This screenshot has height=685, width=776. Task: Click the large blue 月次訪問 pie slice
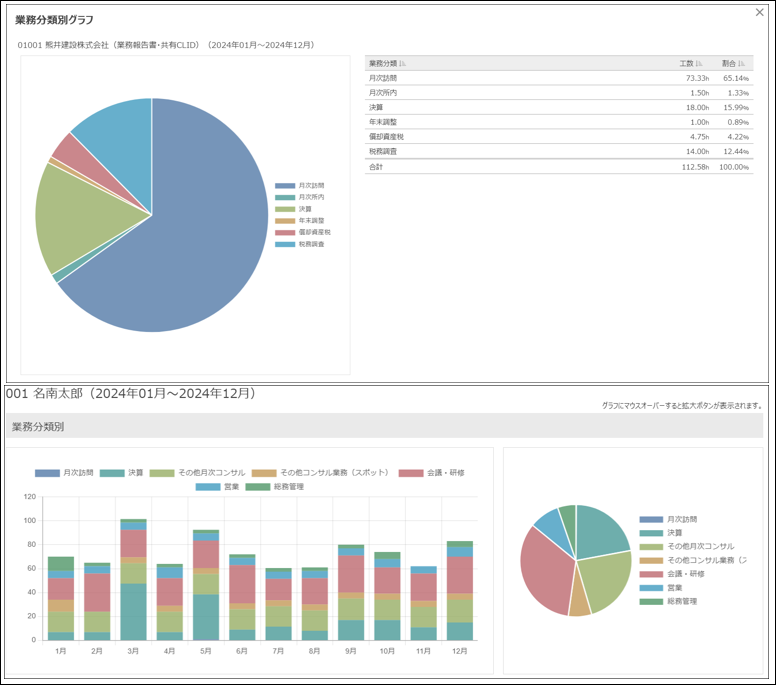190,240
